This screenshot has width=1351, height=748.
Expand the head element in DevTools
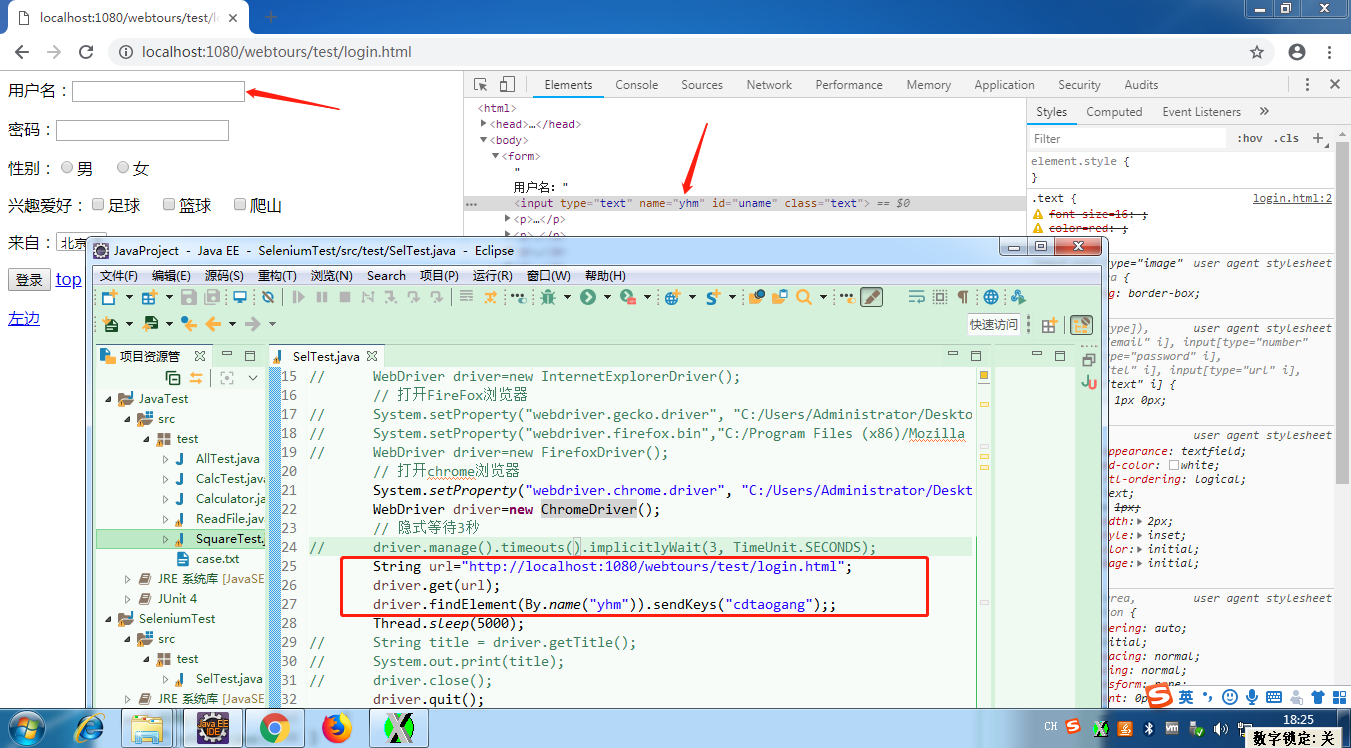click(484, 124)
